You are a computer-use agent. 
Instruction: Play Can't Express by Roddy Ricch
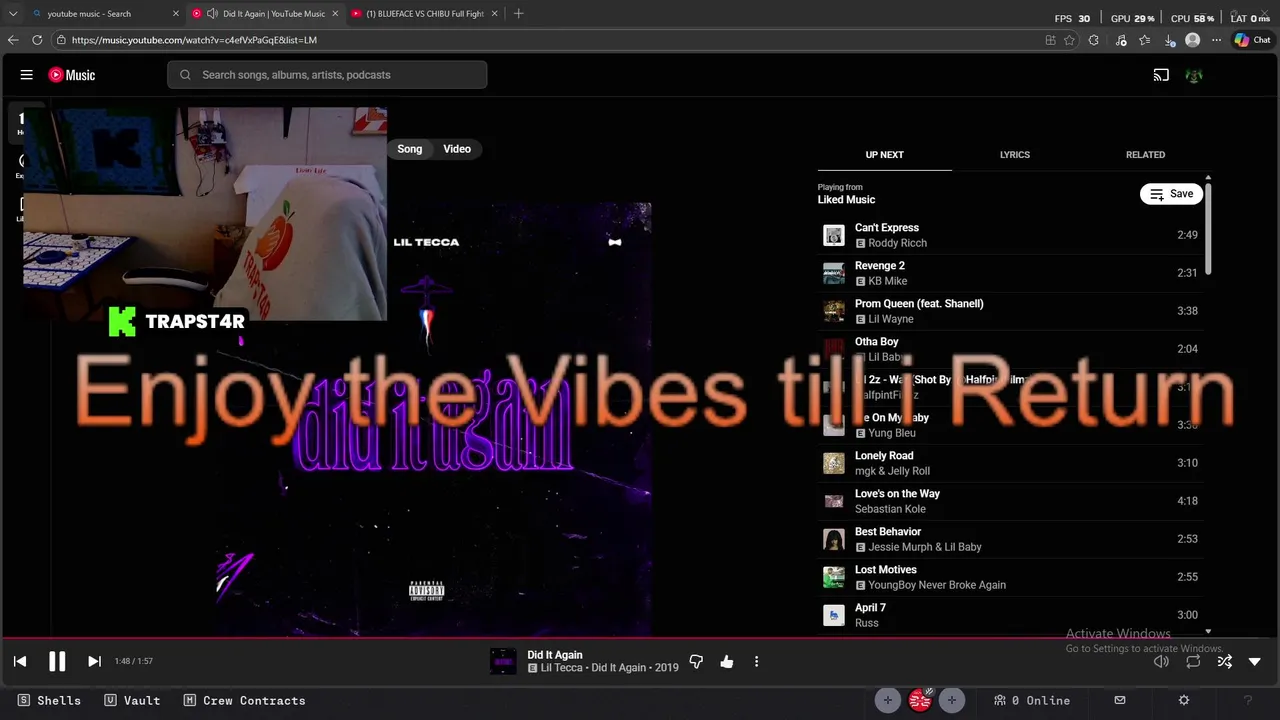coord(1010,235)
